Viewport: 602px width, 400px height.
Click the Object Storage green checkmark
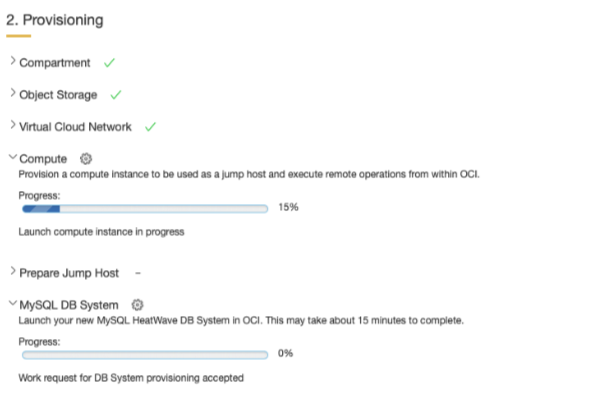[116, 95]
